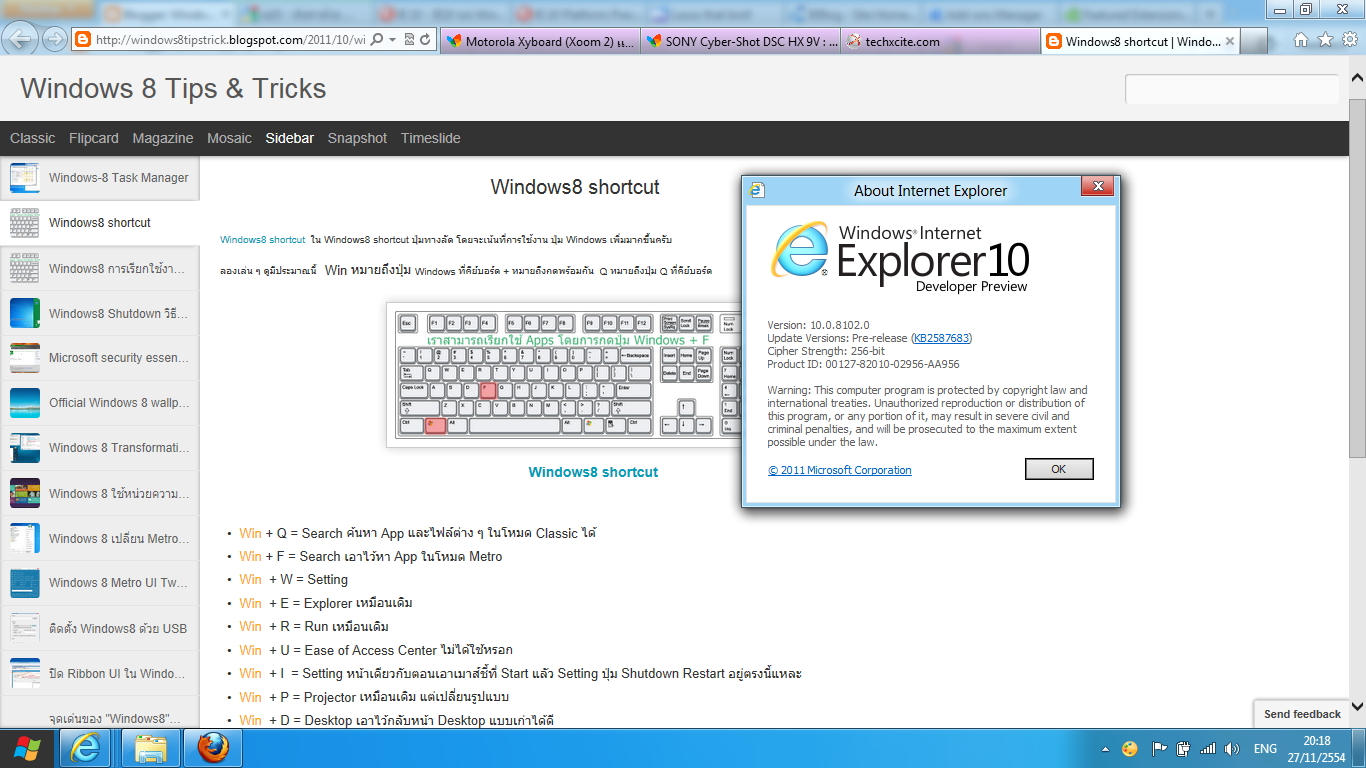Viewport: 1366px width, 768px height.
Task: Click thumbnail of Windows8 shortcut sidebar post
Action: coord(25,223)
